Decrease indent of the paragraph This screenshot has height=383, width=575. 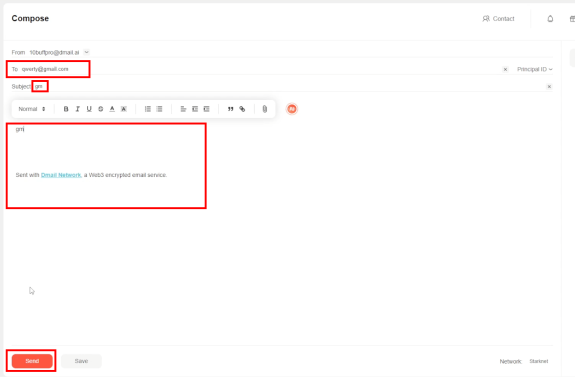click(195, 109)
